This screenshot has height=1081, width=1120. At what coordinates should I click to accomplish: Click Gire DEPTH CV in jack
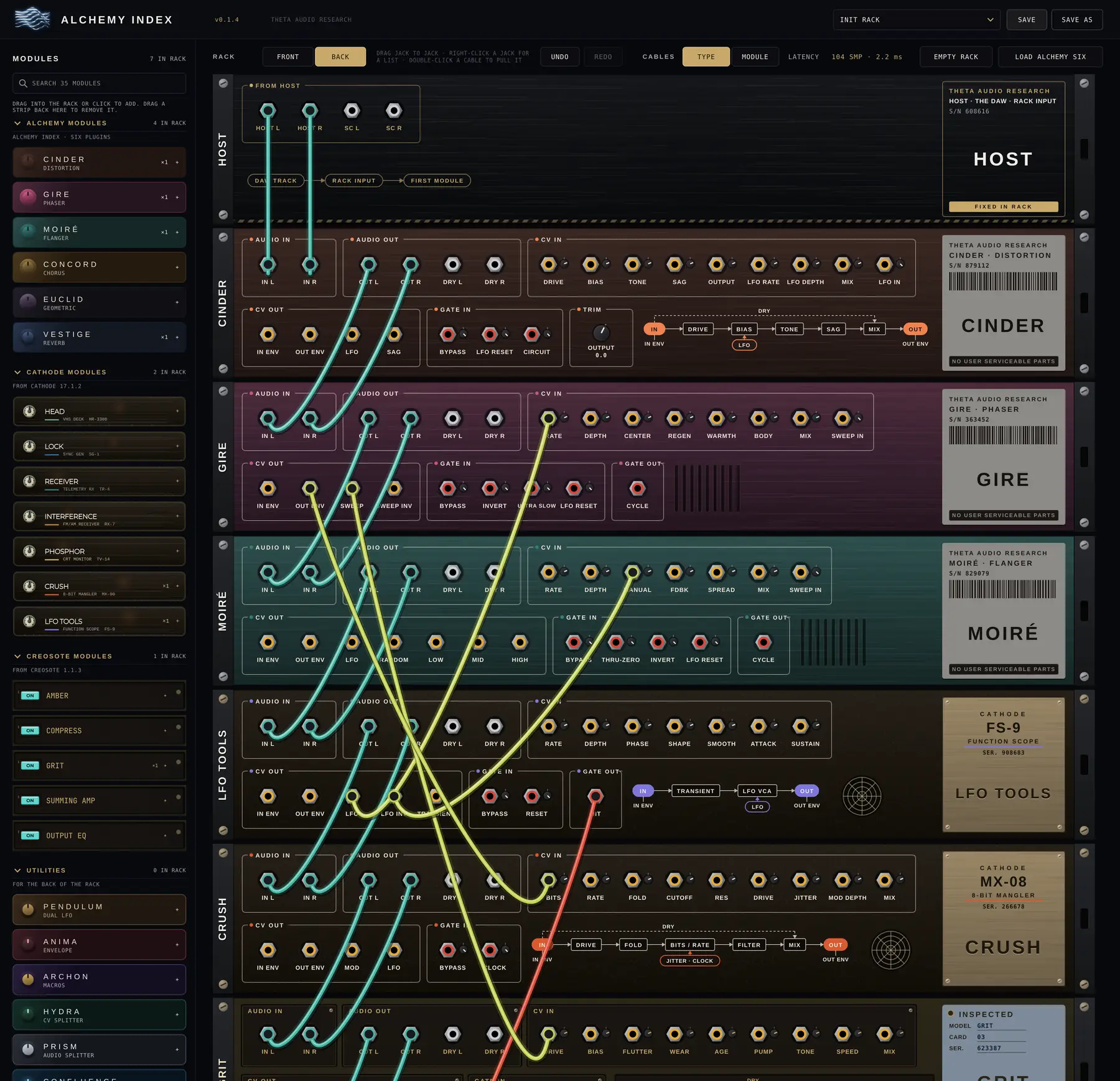pyautogui.click(x=590, y=419)
